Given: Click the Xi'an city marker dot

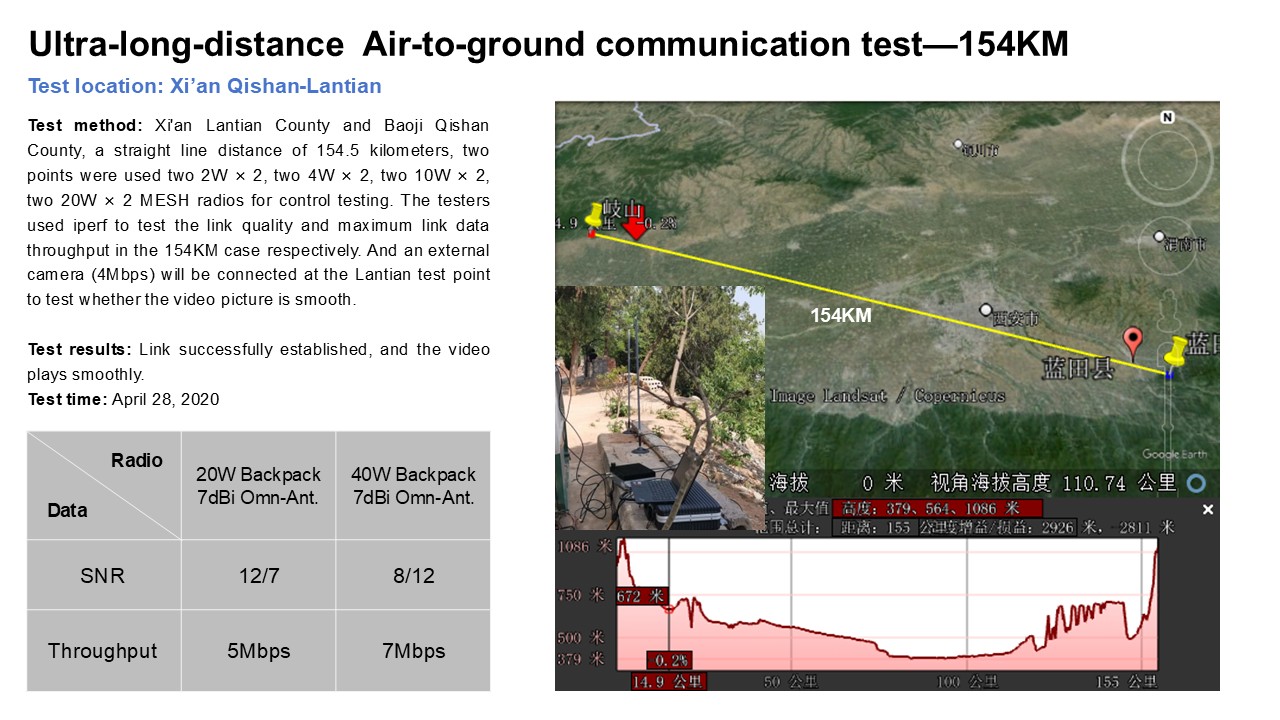Looking at the screenshot, I should (986, 310).
